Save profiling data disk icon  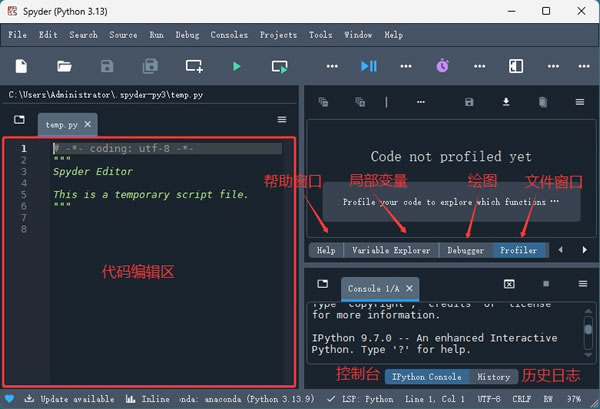(x=469, y=102)
